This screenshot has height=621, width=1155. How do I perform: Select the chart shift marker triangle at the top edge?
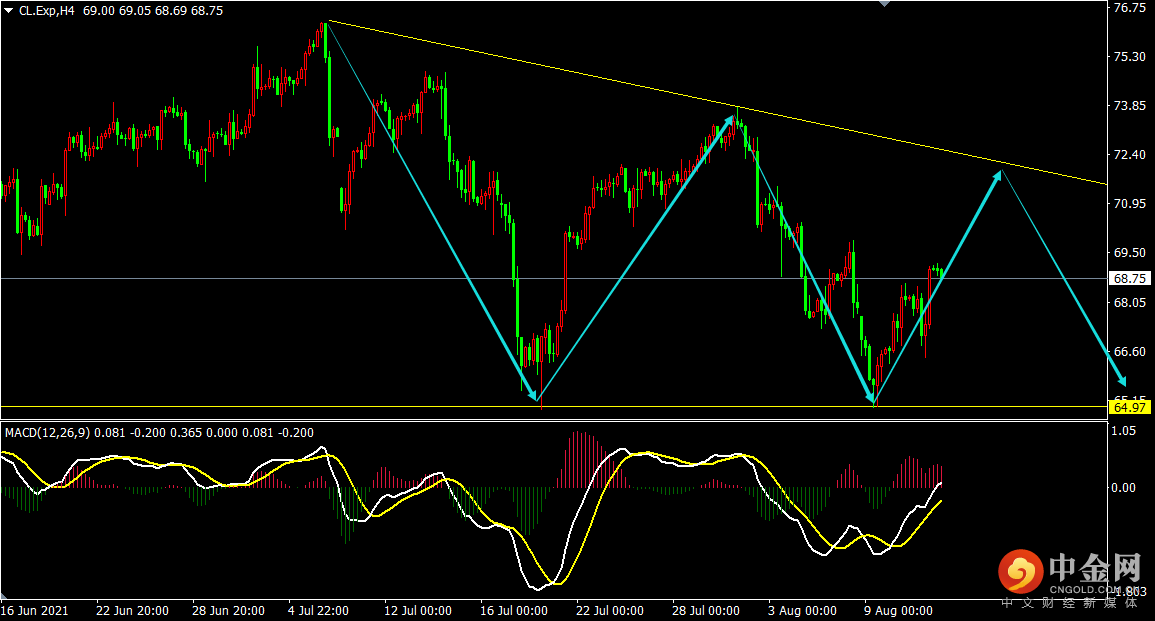coord(884,4)
